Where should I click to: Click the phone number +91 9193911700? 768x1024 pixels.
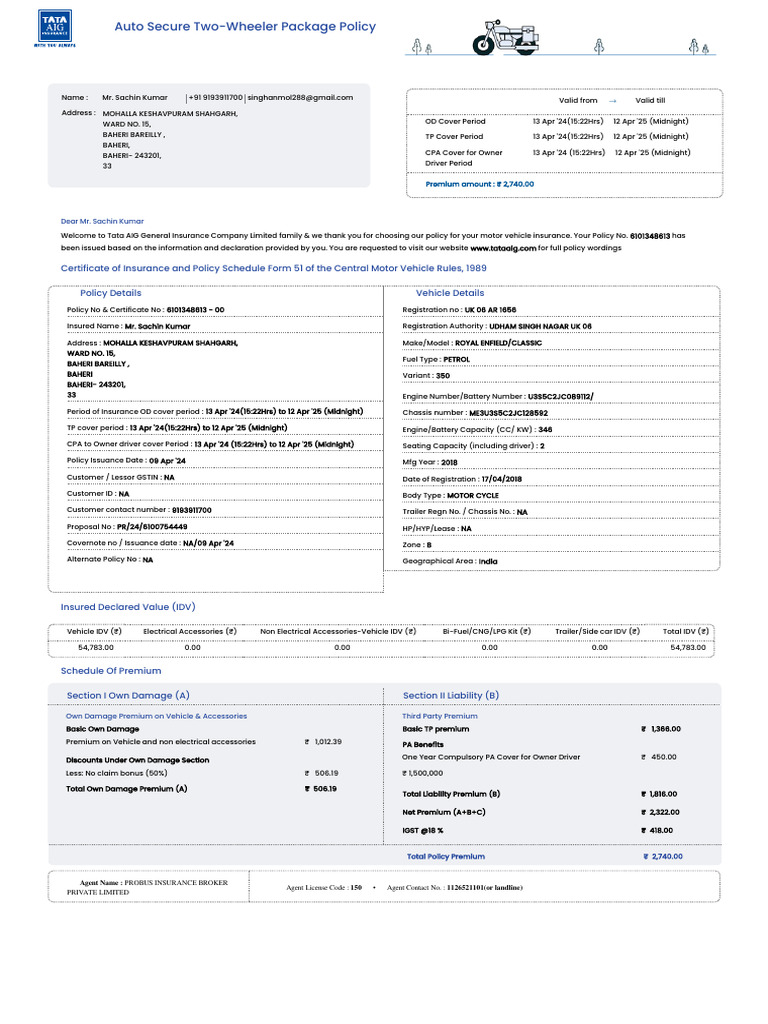pos(216,97)
